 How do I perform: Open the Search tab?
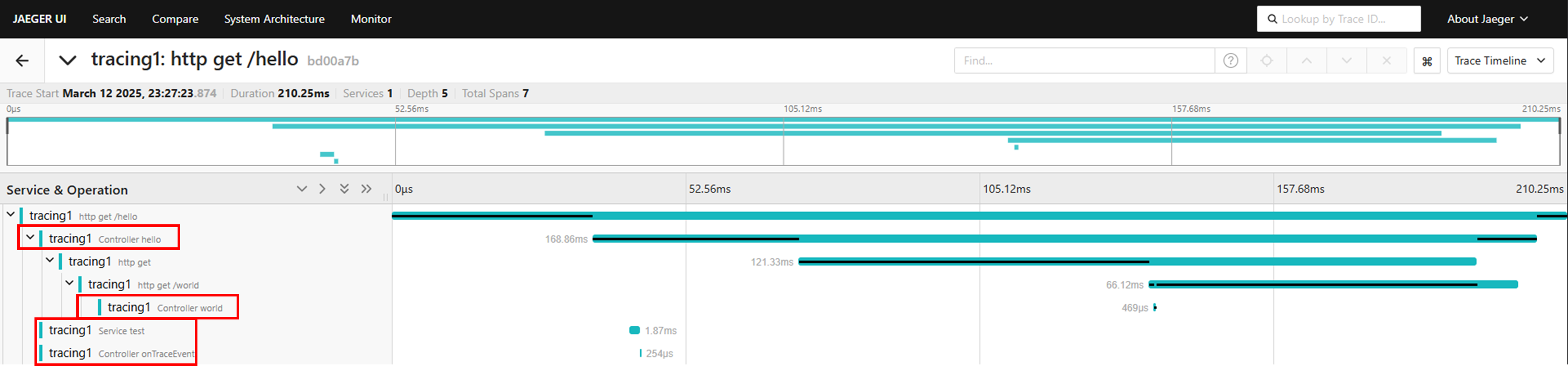109,19
